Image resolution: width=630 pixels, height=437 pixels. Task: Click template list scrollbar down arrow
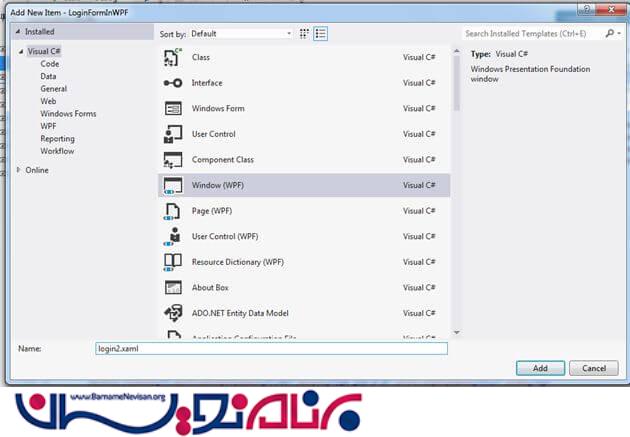(456, 332)
